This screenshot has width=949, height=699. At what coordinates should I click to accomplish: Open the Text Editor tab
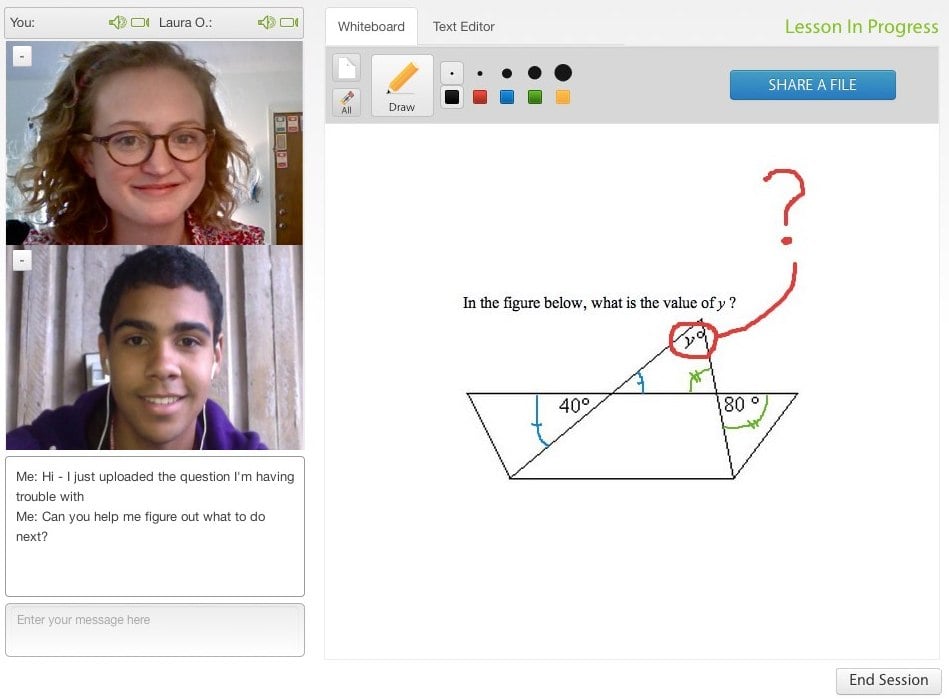[x=463, y=27]
